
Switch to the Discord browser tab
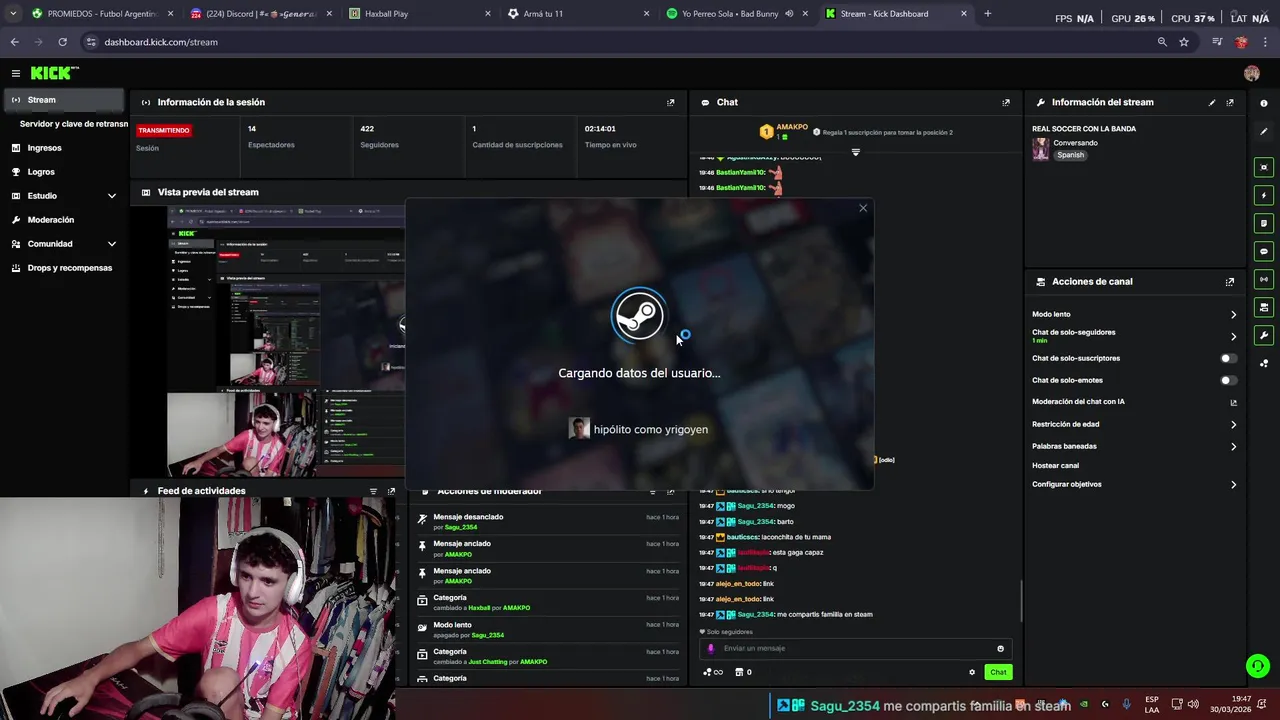click(x=262, y=14)
